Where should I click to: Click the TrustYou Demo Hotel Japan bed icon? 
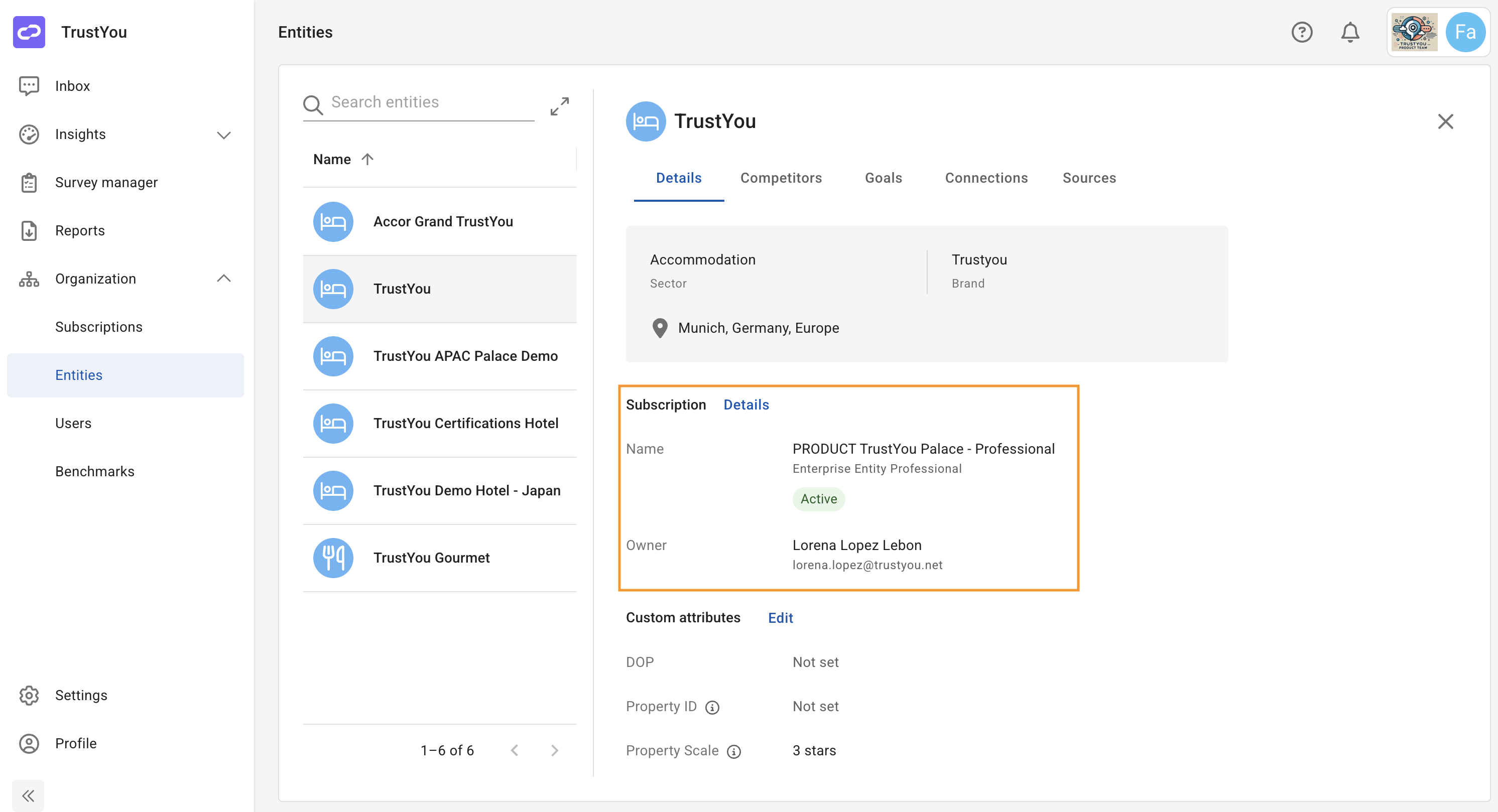[333, 491]
